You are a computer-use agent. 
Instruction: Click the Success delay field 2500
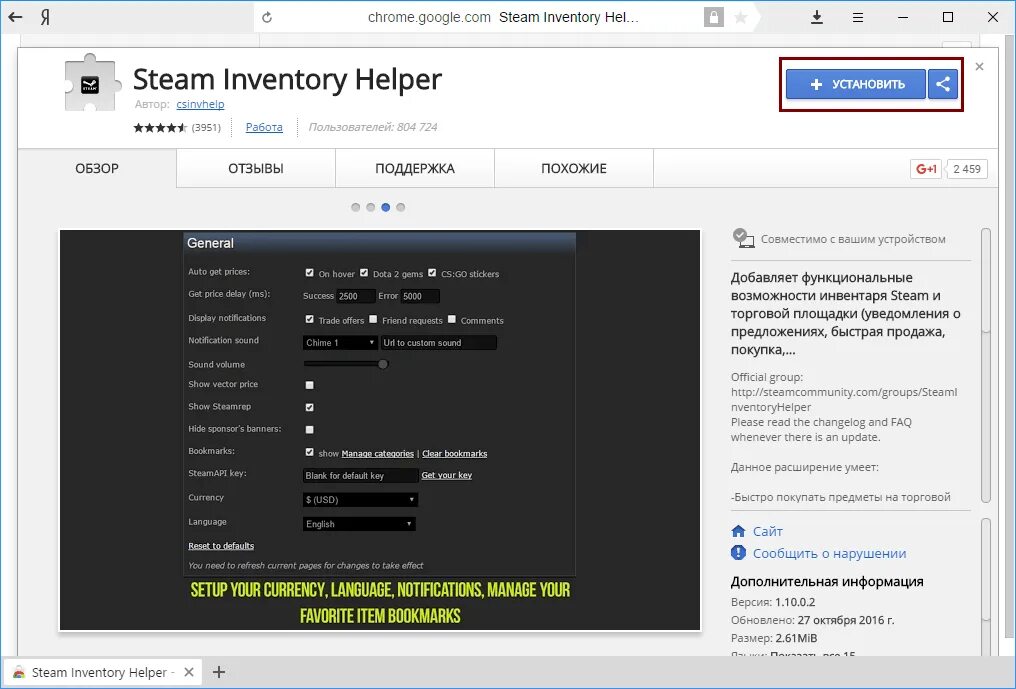[355, 296]
